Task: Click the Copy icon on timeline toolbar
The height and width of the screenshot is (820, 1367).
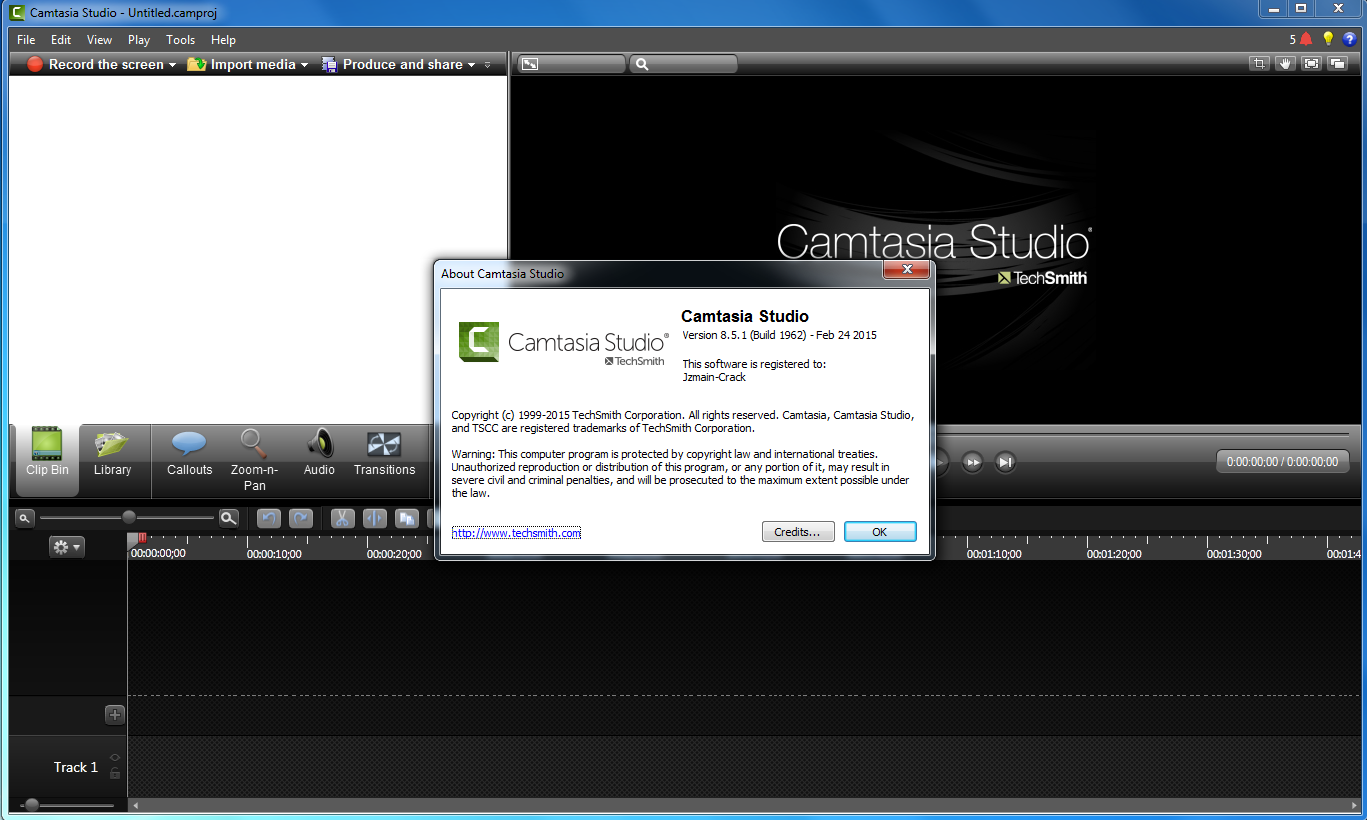Action: click(x=406, y=518)
